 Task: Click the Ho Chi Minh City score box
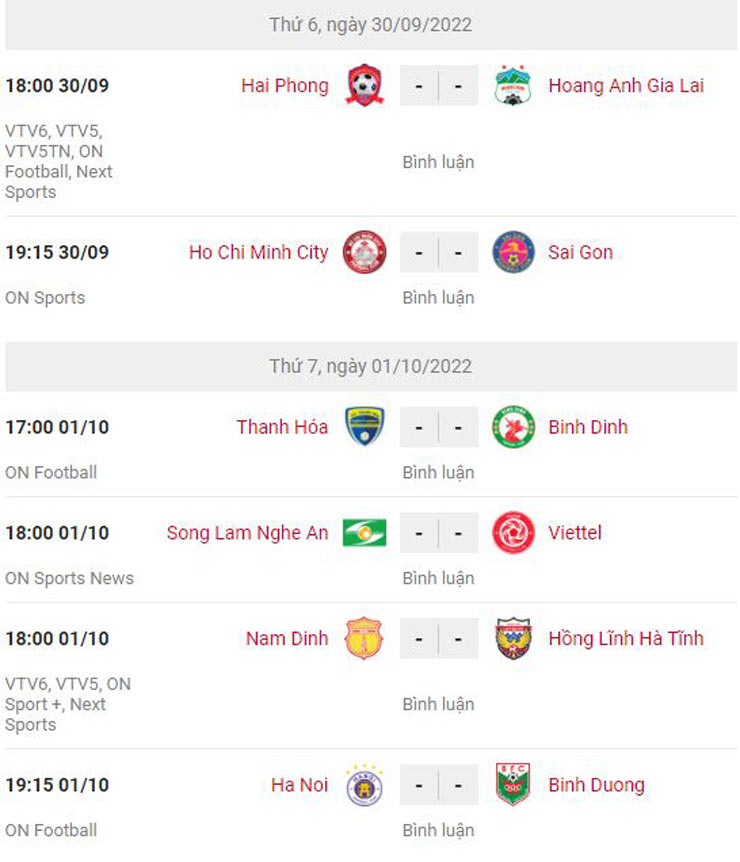pyautogui.click(x=438, y=252)
